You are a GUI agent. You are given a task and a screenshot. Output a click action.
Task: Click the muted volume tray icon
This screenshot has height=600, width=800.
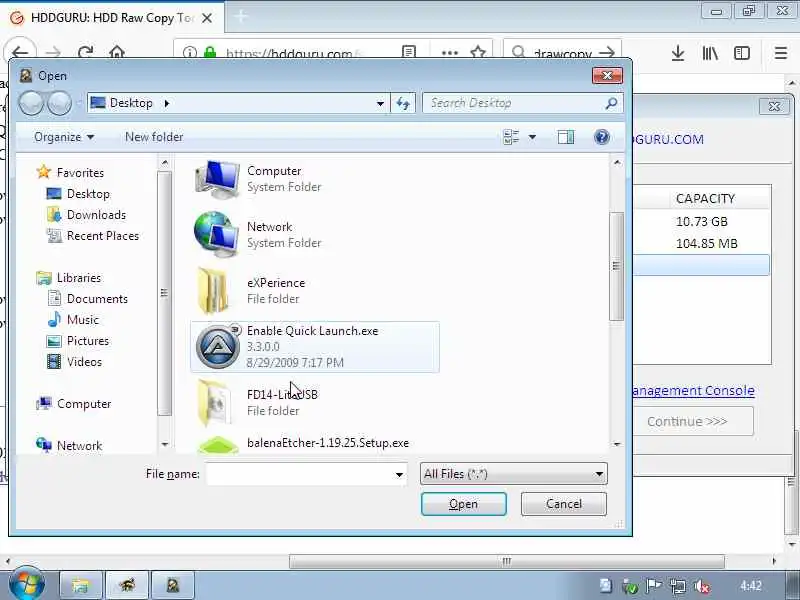point(702,586)
